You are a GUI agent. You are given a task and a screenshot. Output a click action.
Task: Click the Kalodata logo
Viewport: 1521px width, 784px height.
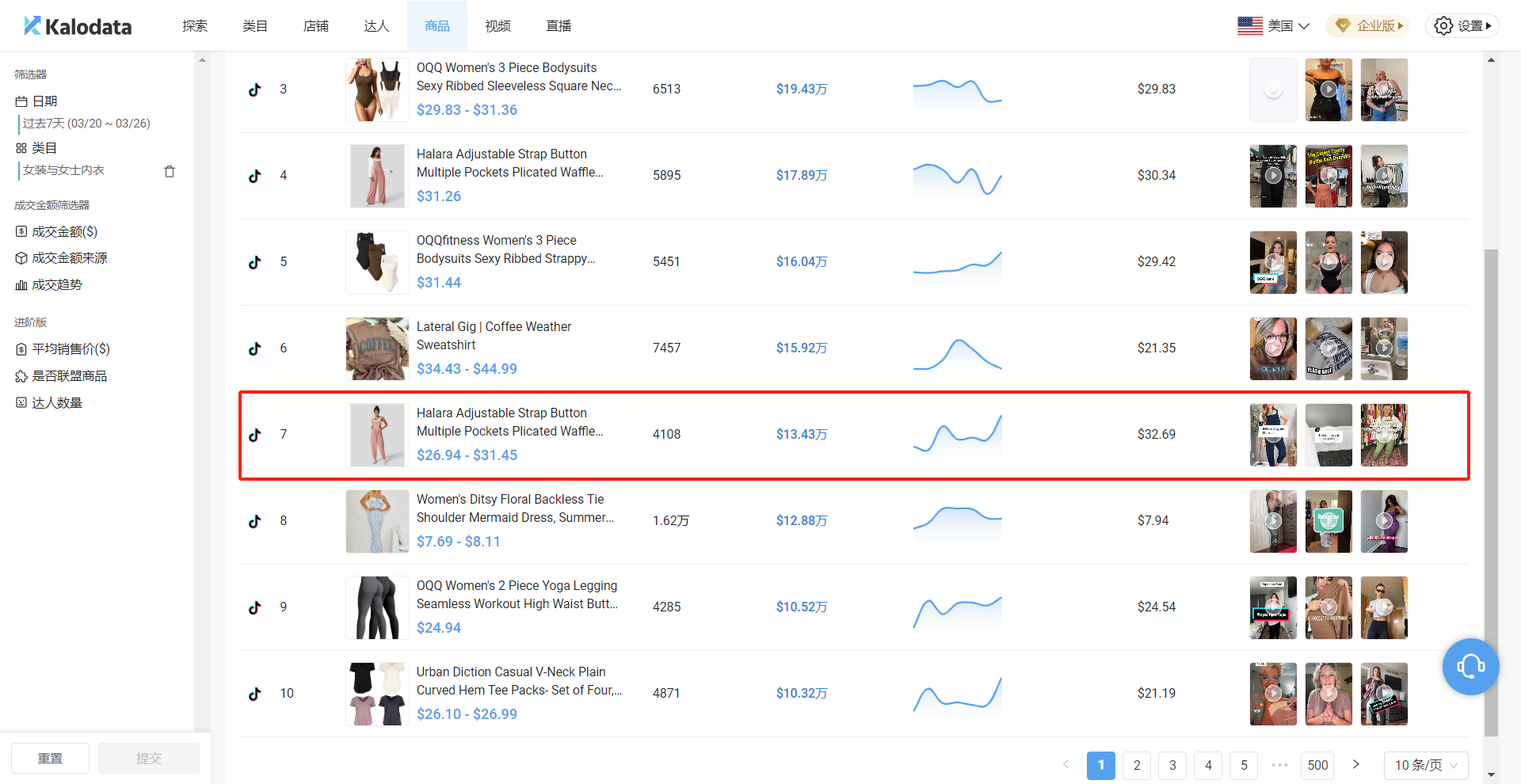click(78, 26)
